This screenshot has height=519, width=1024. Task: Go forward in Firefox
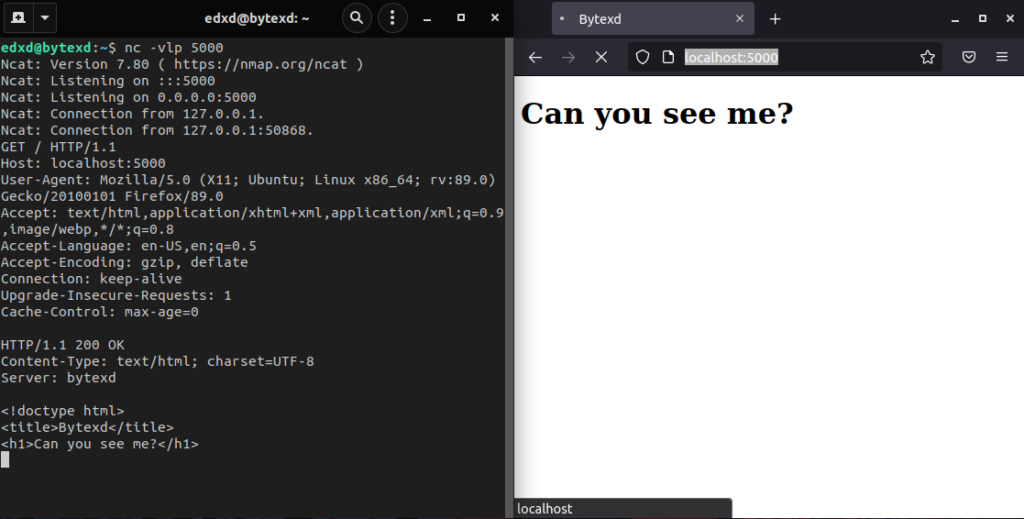(x=568, y=57)
